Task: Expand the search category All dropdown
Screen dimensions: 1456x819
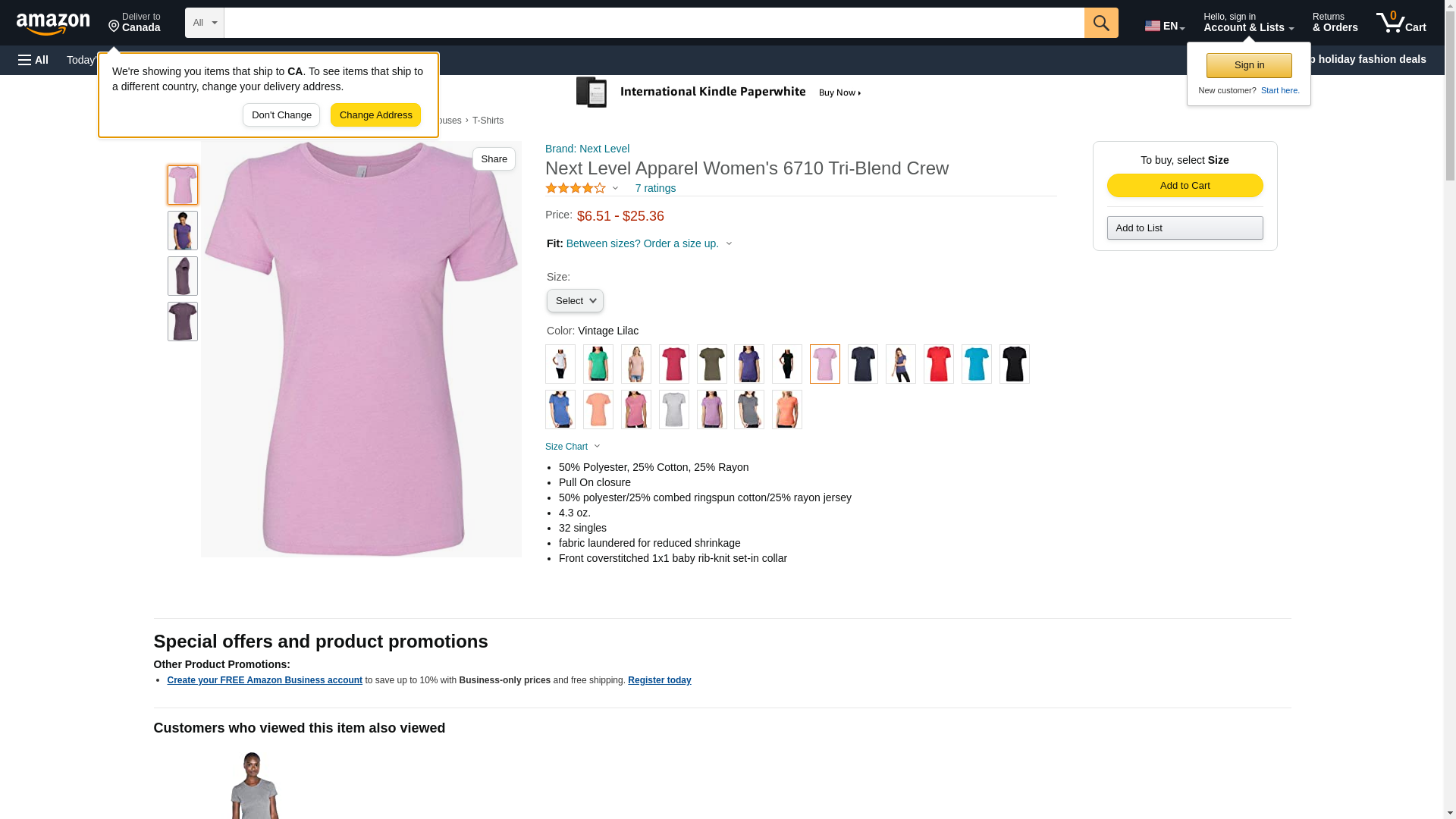Action: pyautogui.click(x=205, y=23)
